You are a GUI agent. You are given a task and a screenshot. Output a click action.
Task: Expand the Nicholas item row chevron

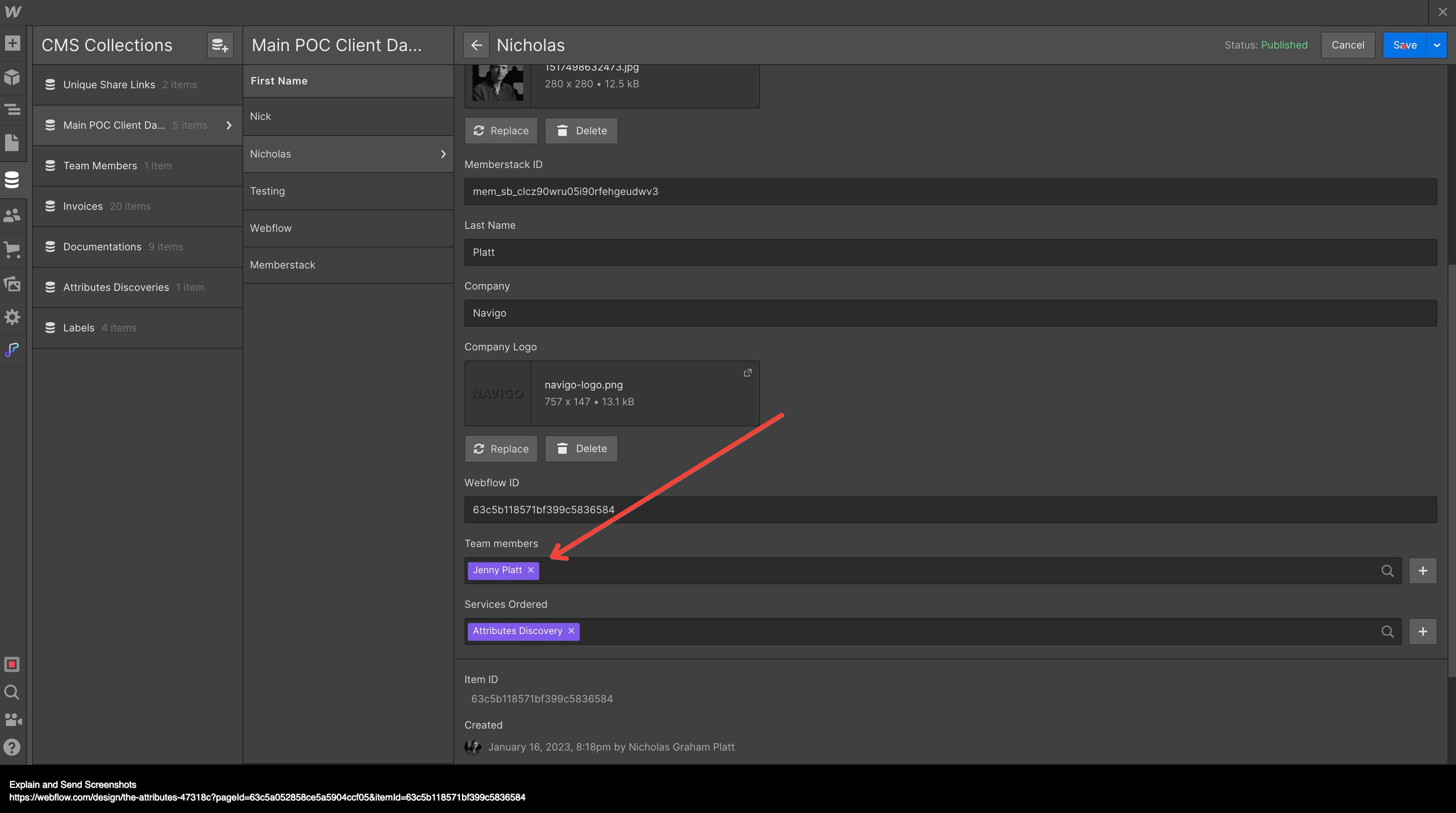[443, 154]
